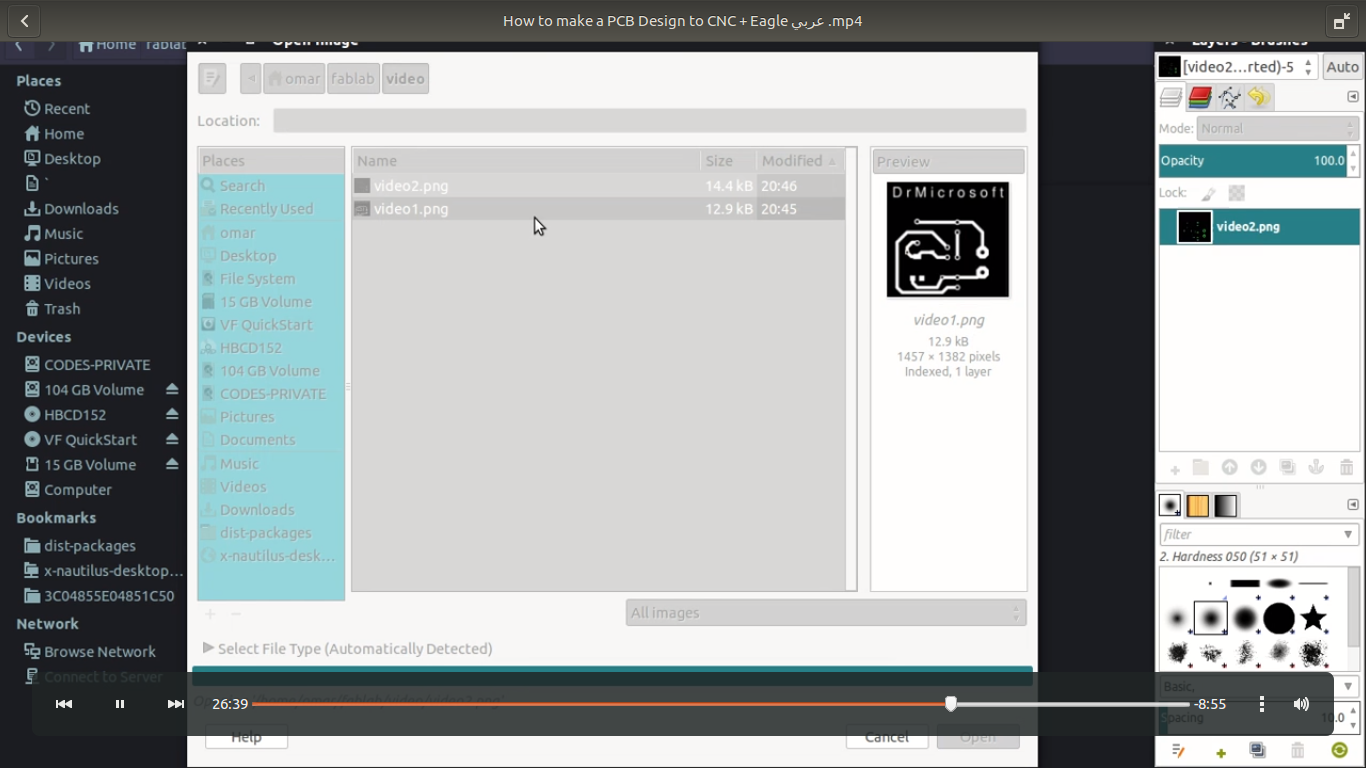Eject the HBCD152 device
Viewport: 1366px width, 768px height.
click(172, 414)
